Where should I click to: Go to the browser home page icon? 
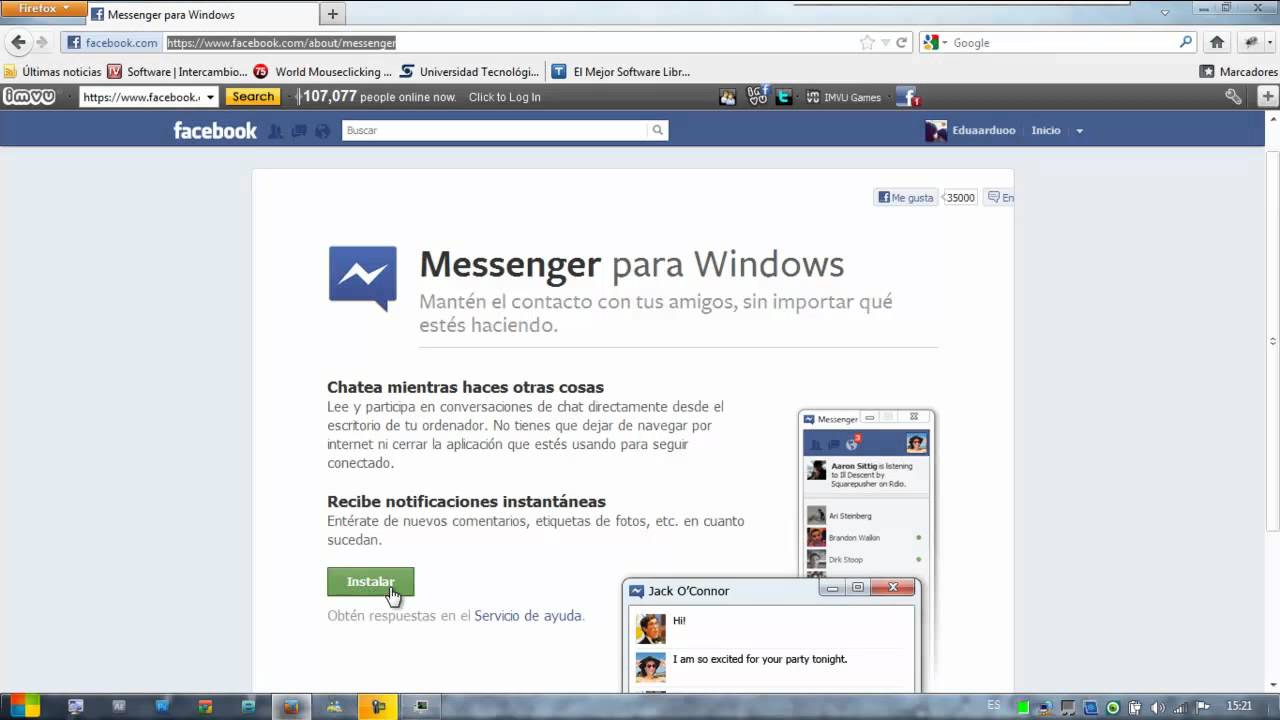pos(1217,42)
